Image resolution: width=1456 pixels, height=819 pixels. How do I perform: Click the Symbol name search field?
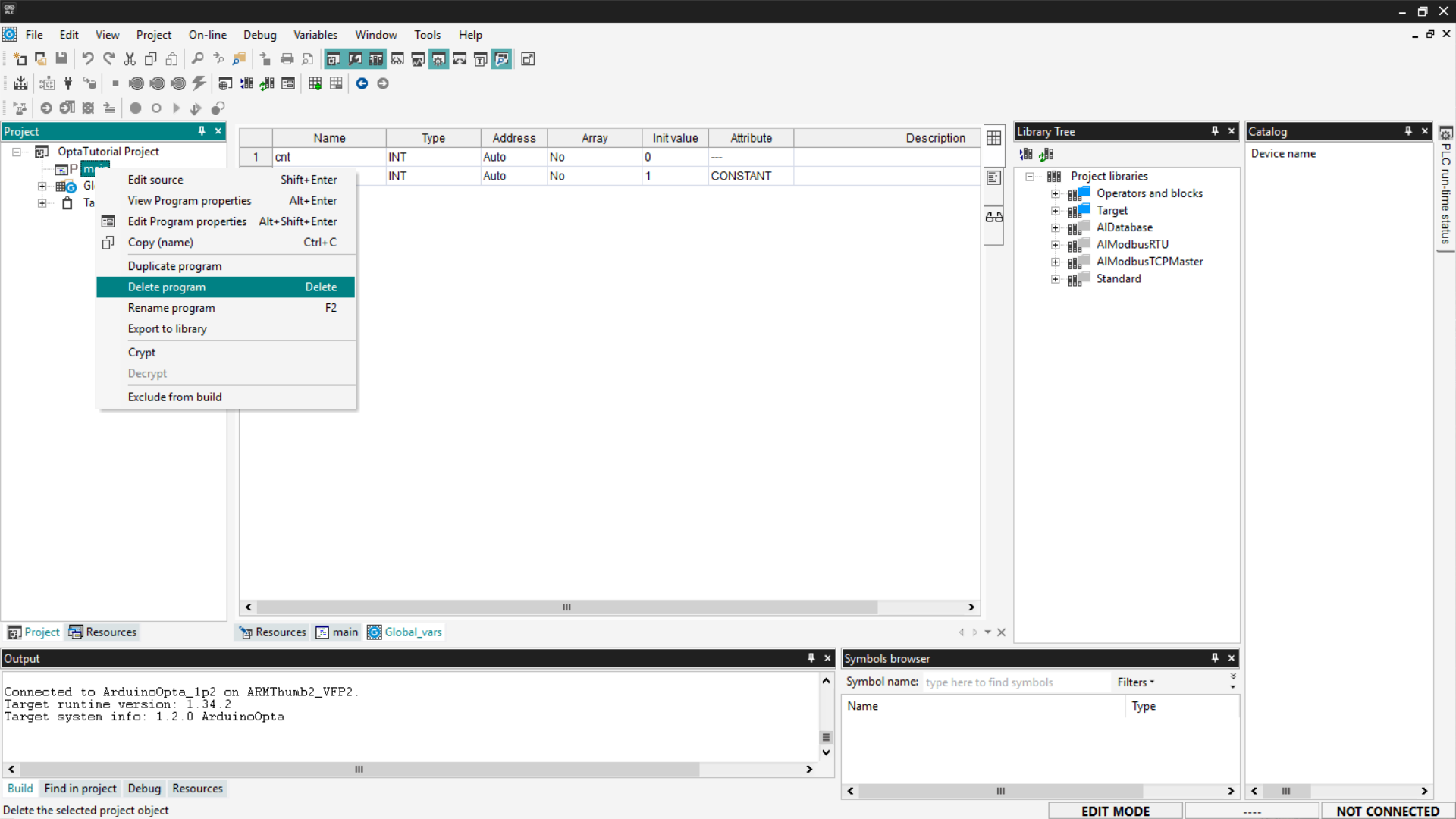(1015, 682)
